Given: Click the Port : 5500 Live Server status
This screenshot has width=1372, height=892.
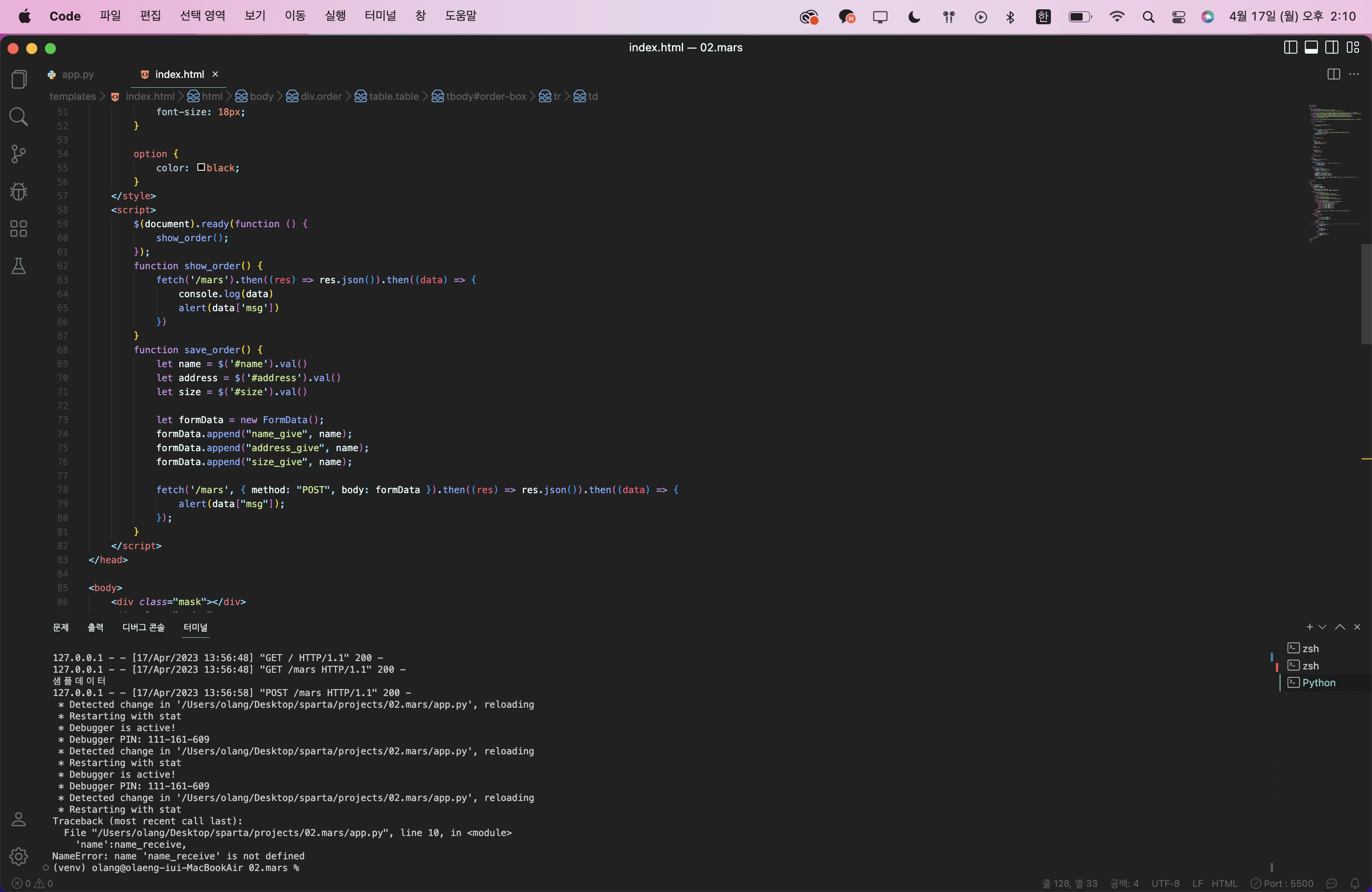Looking at the screenshot, I should point(1282,883).
